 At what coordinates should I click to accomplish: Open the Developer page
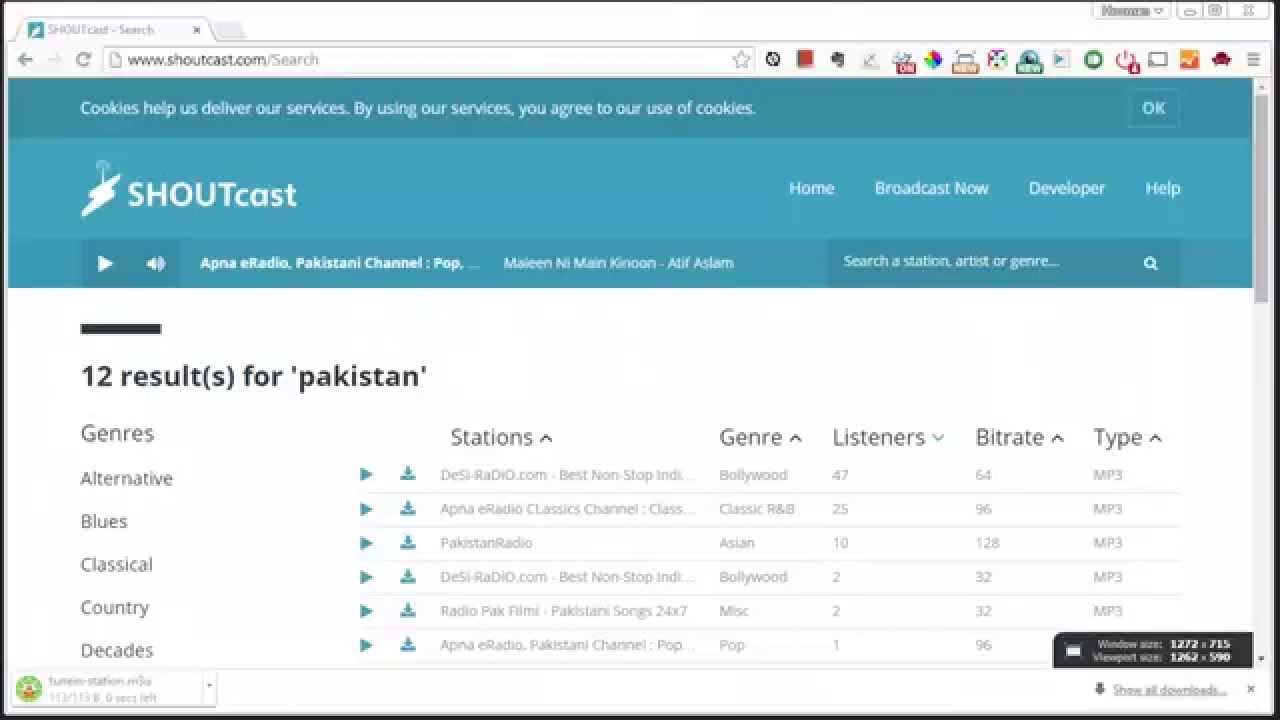[x=1066, y=188]
